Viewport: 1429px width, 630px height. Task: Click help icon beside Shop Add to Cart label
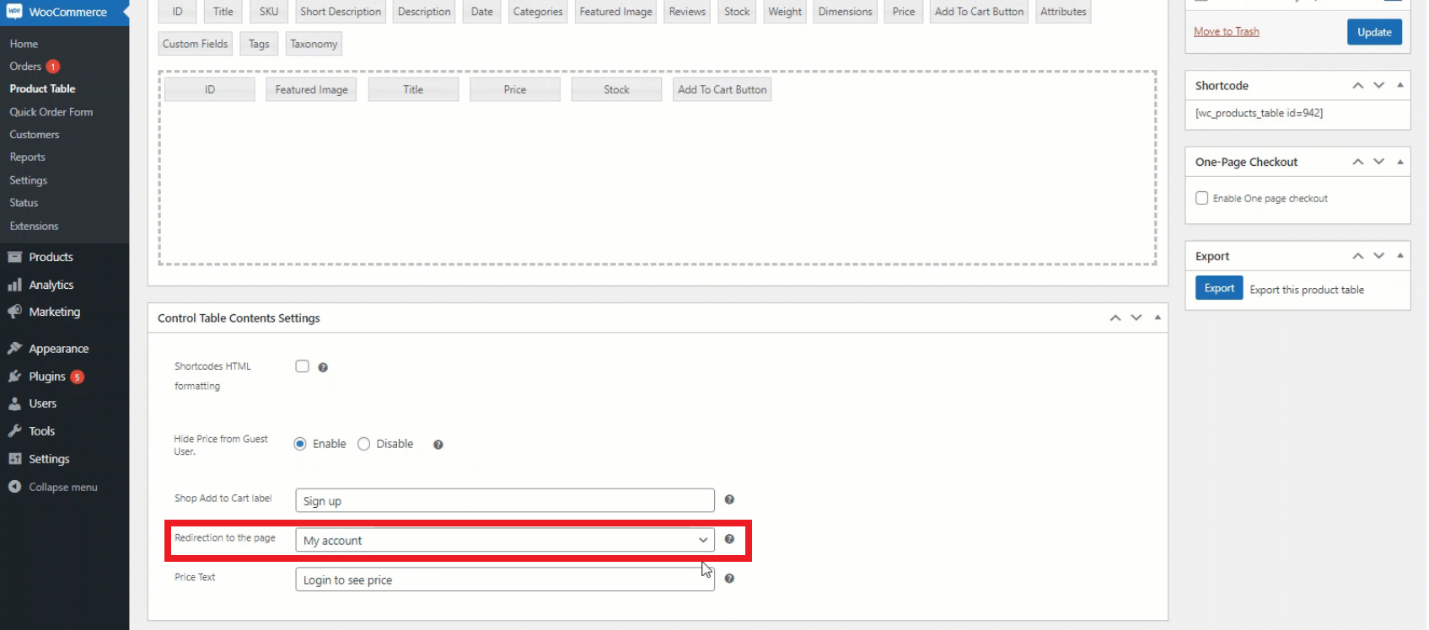click(729, 499)
